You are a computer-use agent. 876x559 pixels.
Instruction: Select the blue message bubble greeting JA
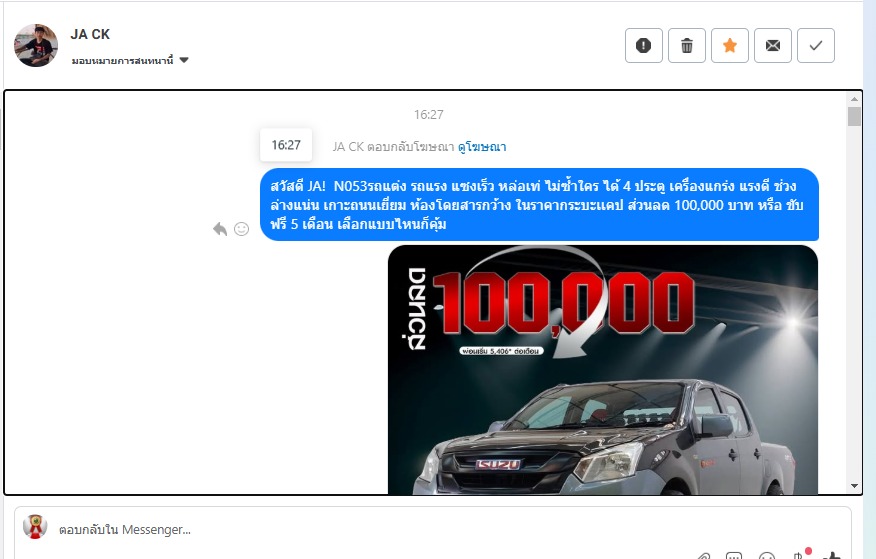(x=539, y=204)
